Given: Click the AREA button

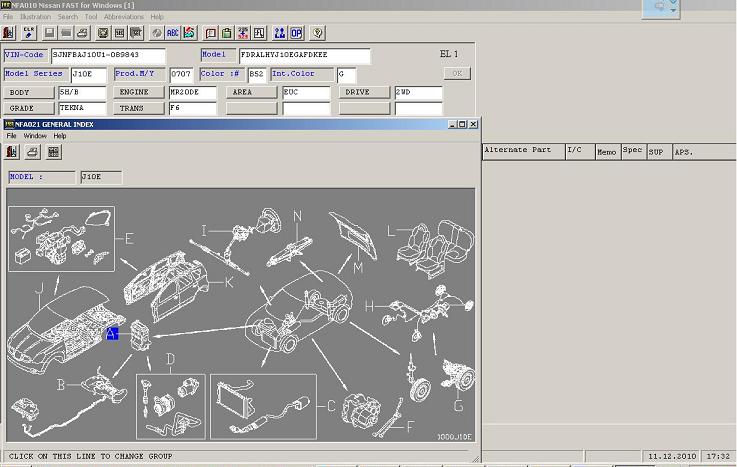Looking at the screenshot, I should click(x=251, y=92).
